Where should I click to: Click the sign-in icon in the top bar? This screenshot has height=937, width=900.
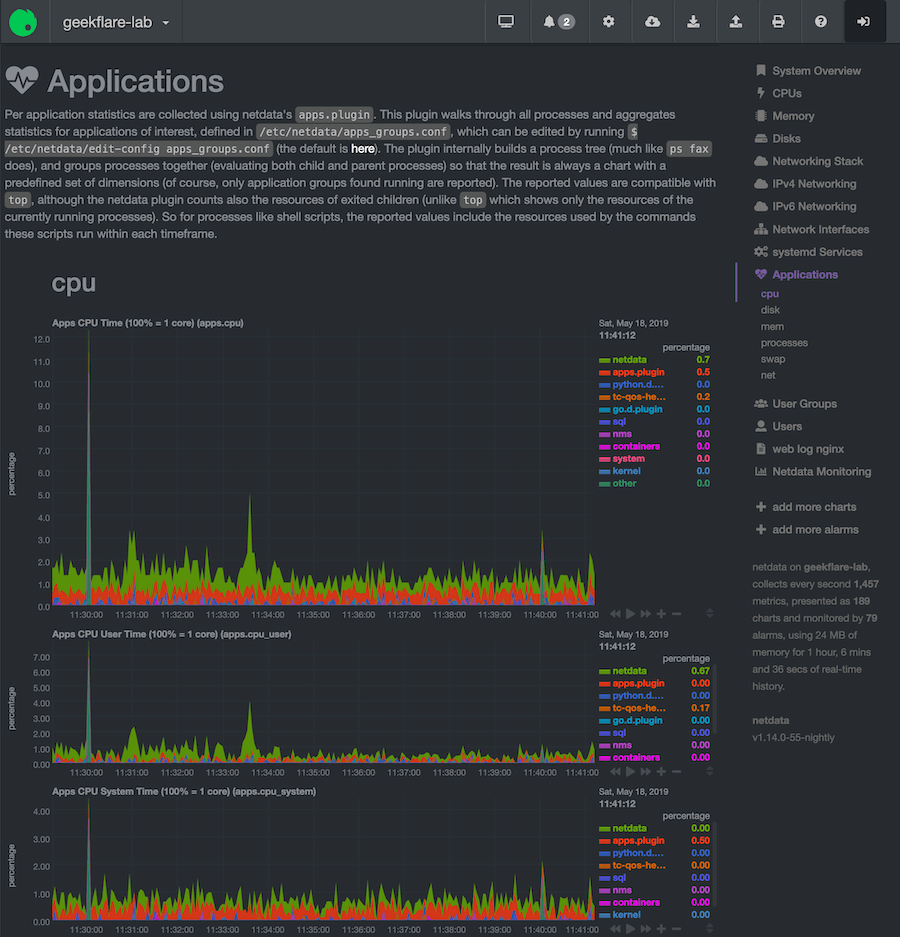click(864, 20)
